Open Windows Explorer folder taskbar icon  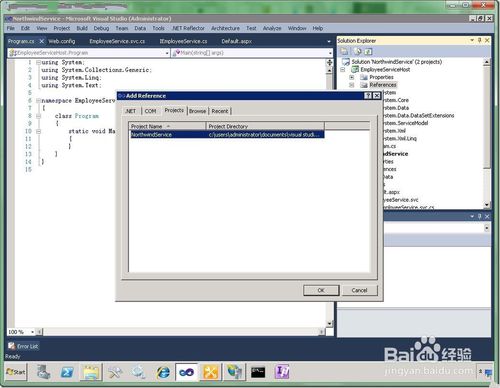91,372
